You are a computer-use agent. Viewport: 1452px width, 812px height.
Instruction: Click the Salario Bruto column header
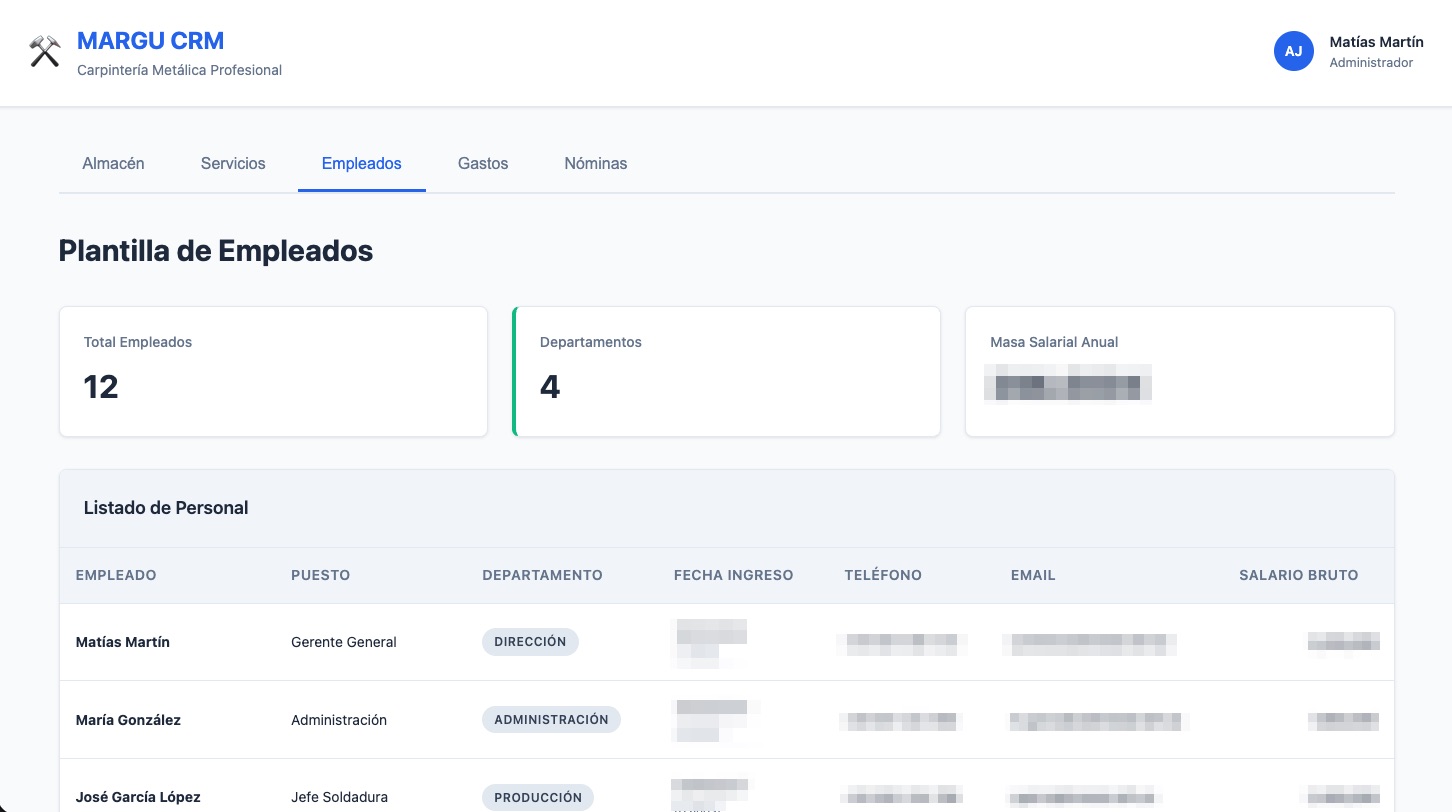1298,575
